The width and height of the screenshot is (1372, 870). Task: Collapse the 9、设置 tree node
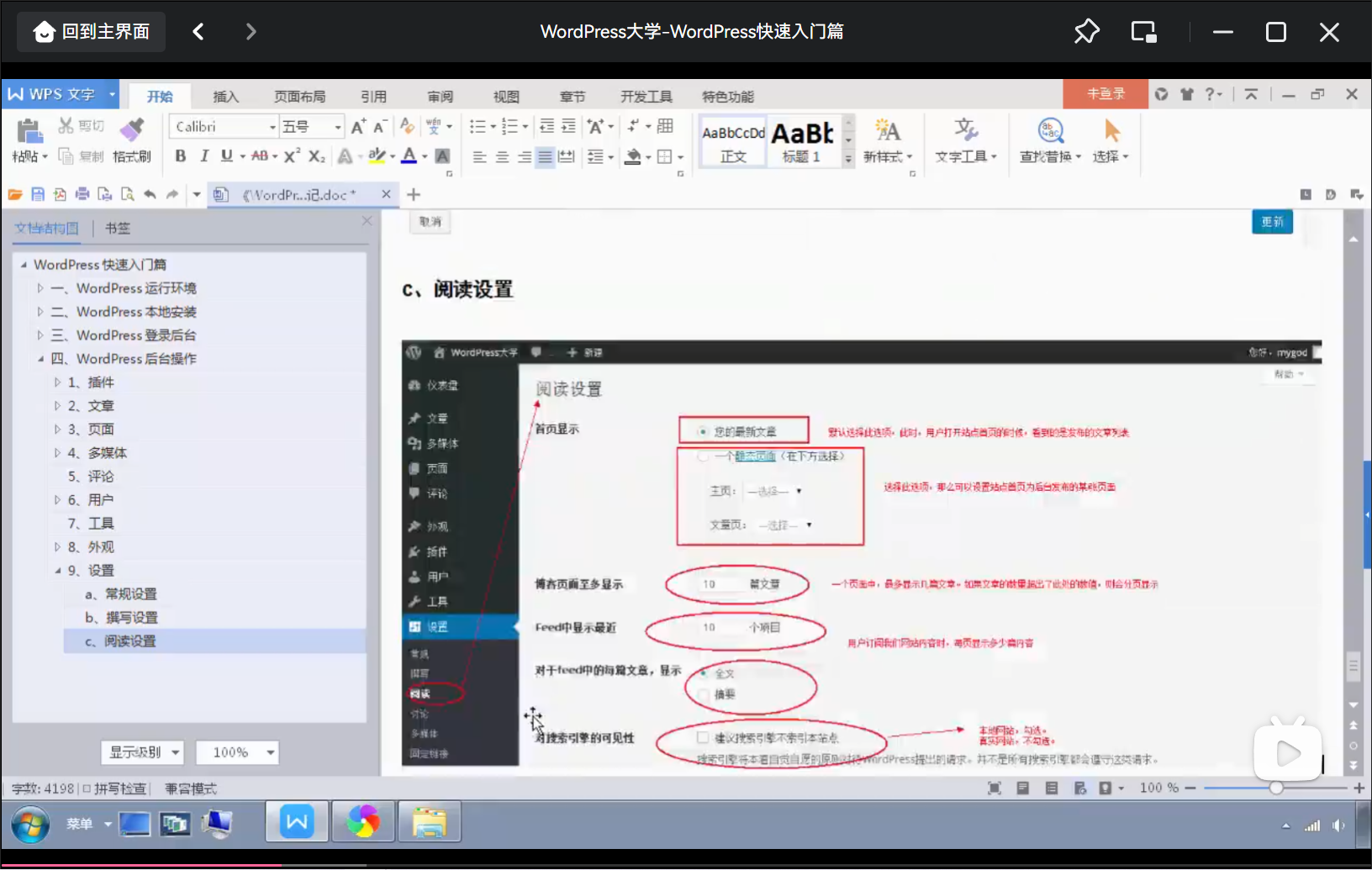57,571
